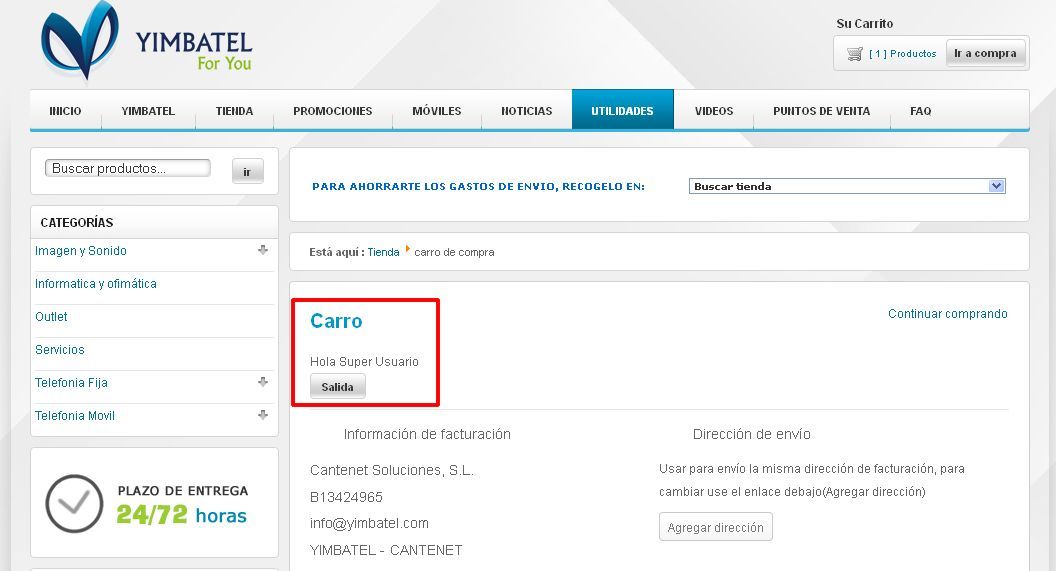This screenshot has height=571, width=1056.
Task: Click the [1] Productos link
Action: 902,54
